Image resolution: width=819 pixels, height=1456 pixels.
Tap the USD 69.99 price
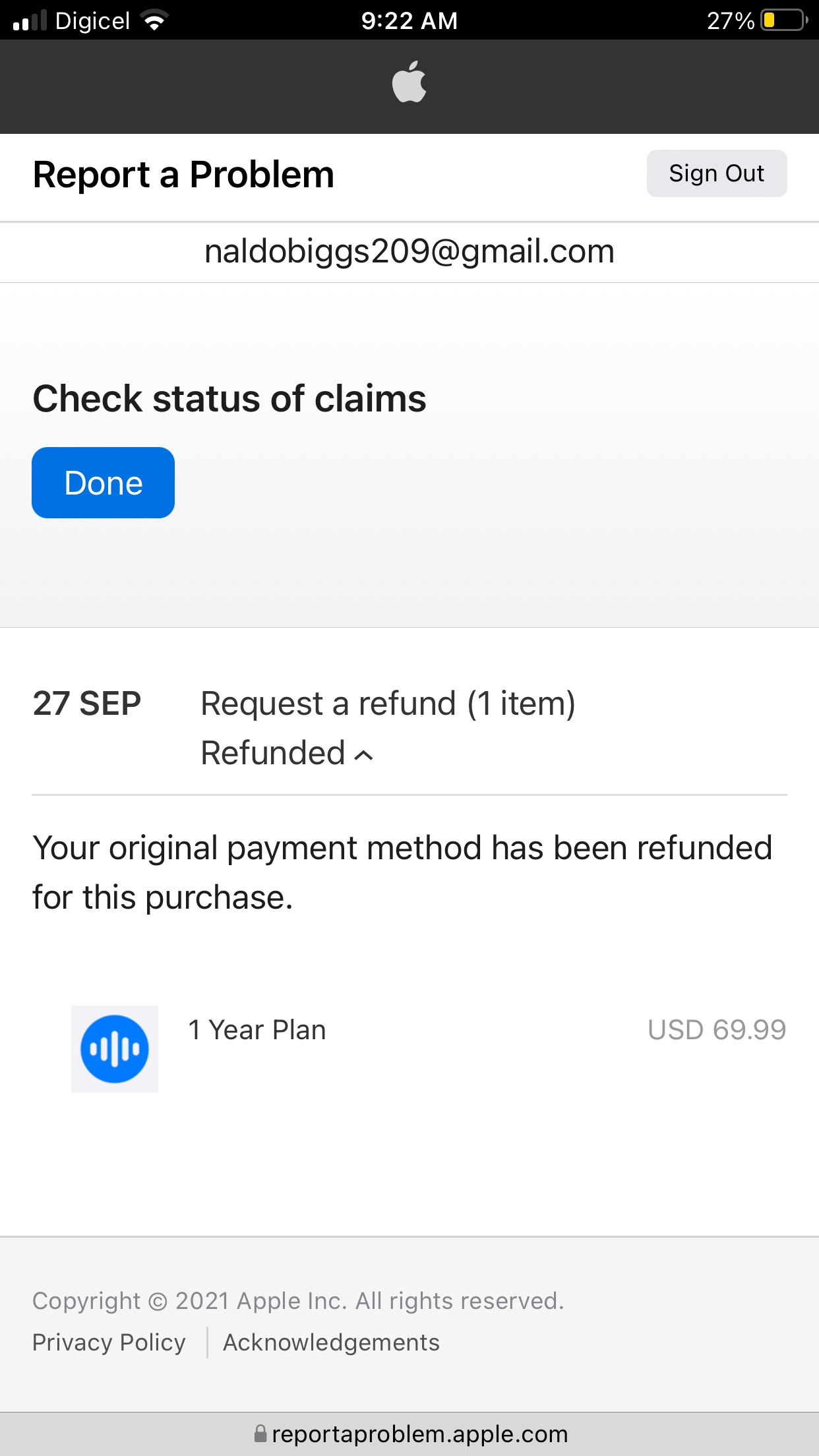click(717, 1030)
